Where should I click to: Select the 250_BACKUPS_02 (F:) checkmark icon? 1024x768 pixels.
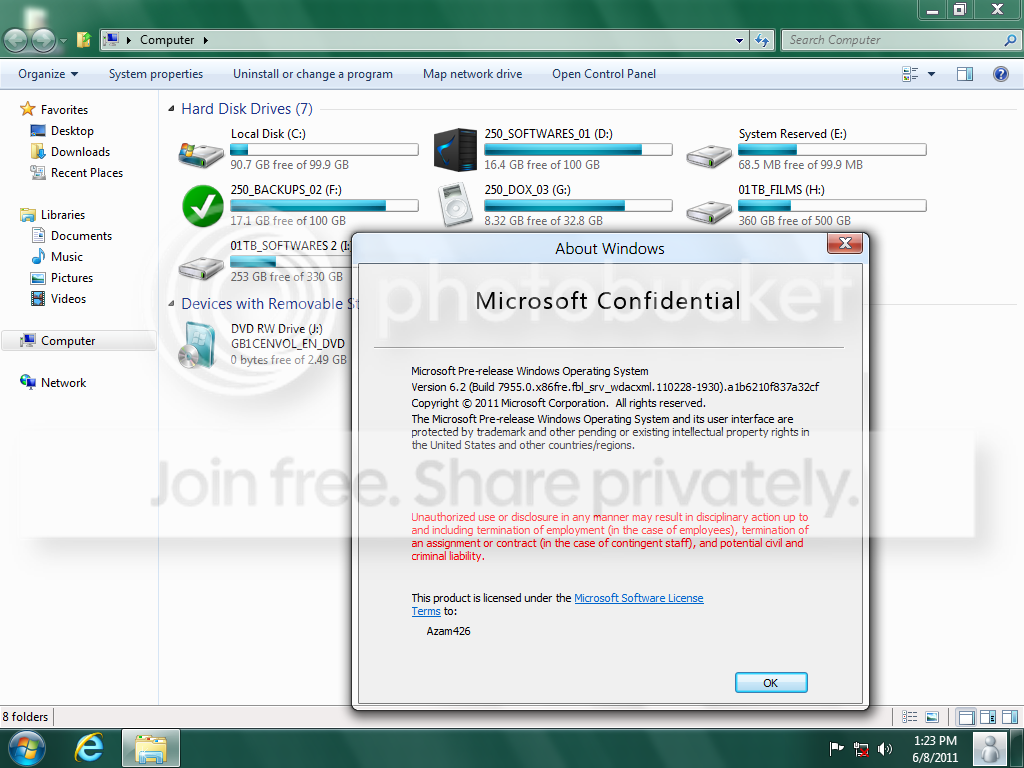coord(202,206)
